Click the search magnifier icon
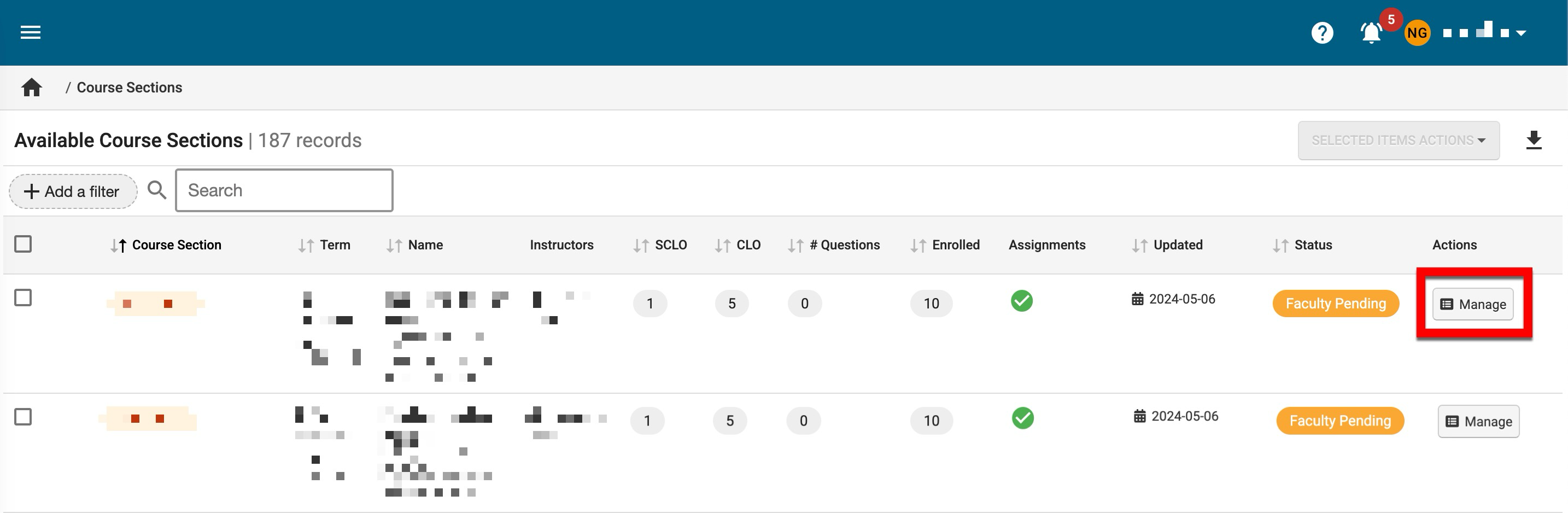The image size is (1568, 513). pyautogui.click(x=157, y=190)
